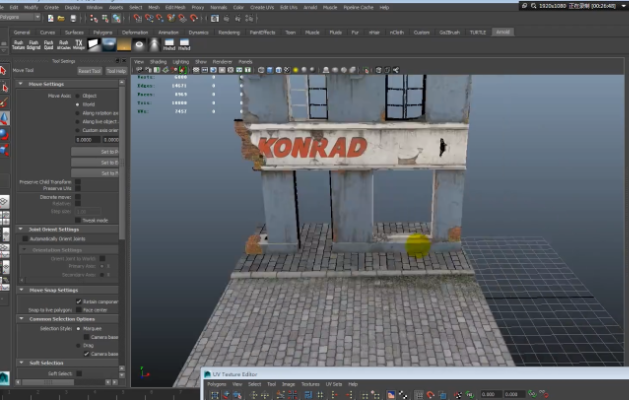Select Custom axis orientation option
This screenshot has height=400, width=629.
[77, 130]
